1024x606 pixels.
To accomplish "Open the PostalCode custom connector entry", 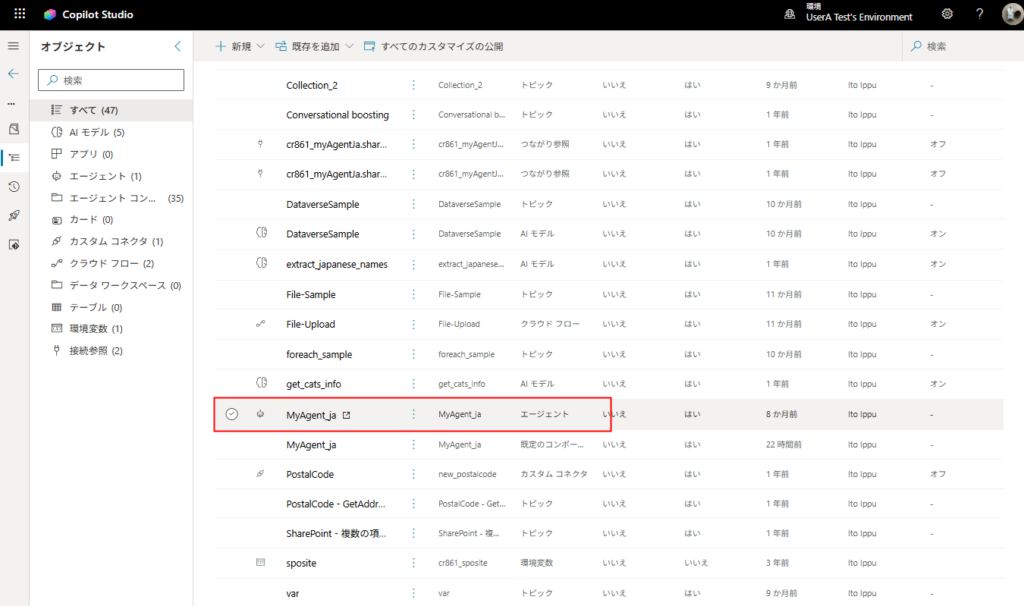I will tap(310, 474).
